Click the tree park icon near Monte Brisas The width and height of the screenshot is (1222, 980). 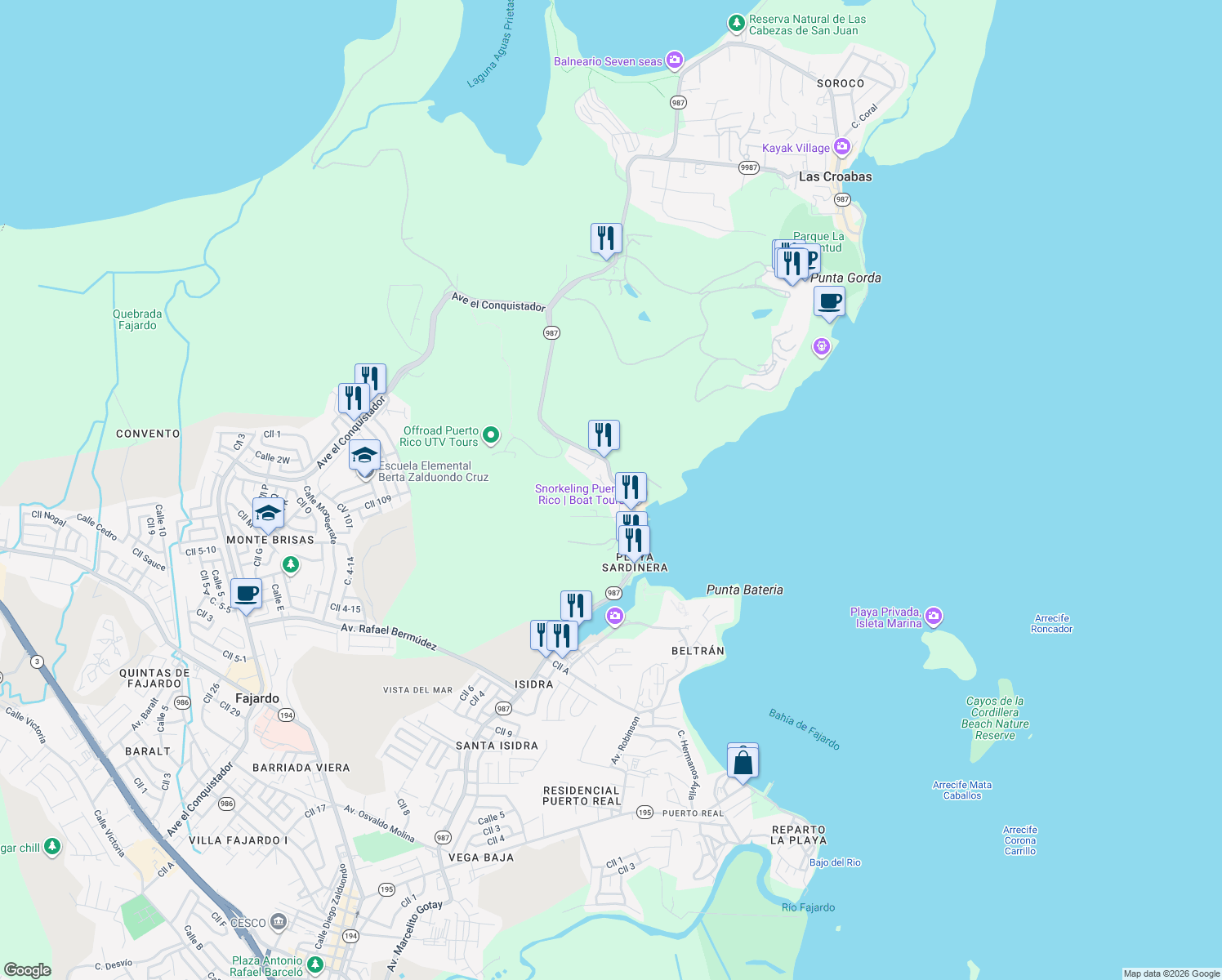[x=292, y=563]
